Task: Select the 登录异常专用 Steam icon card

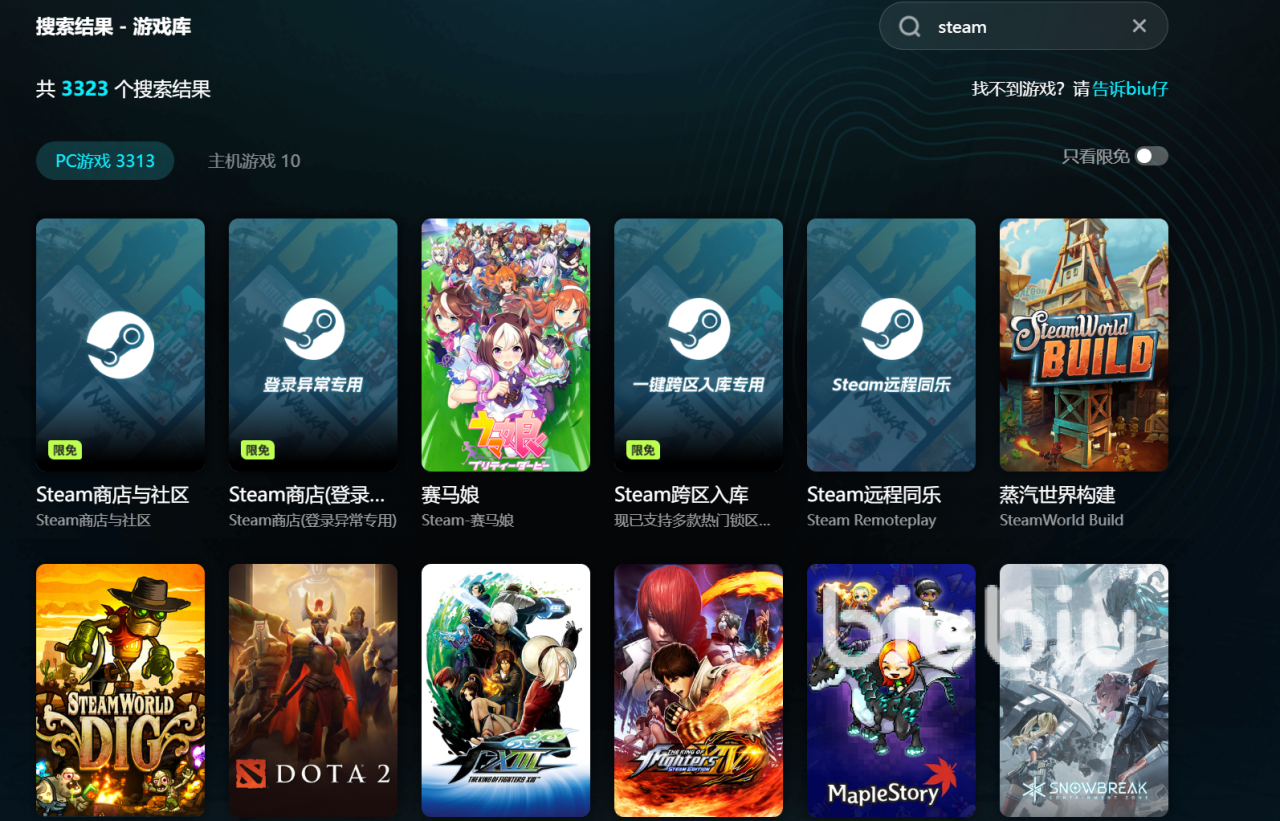Action: click(313, 344)
